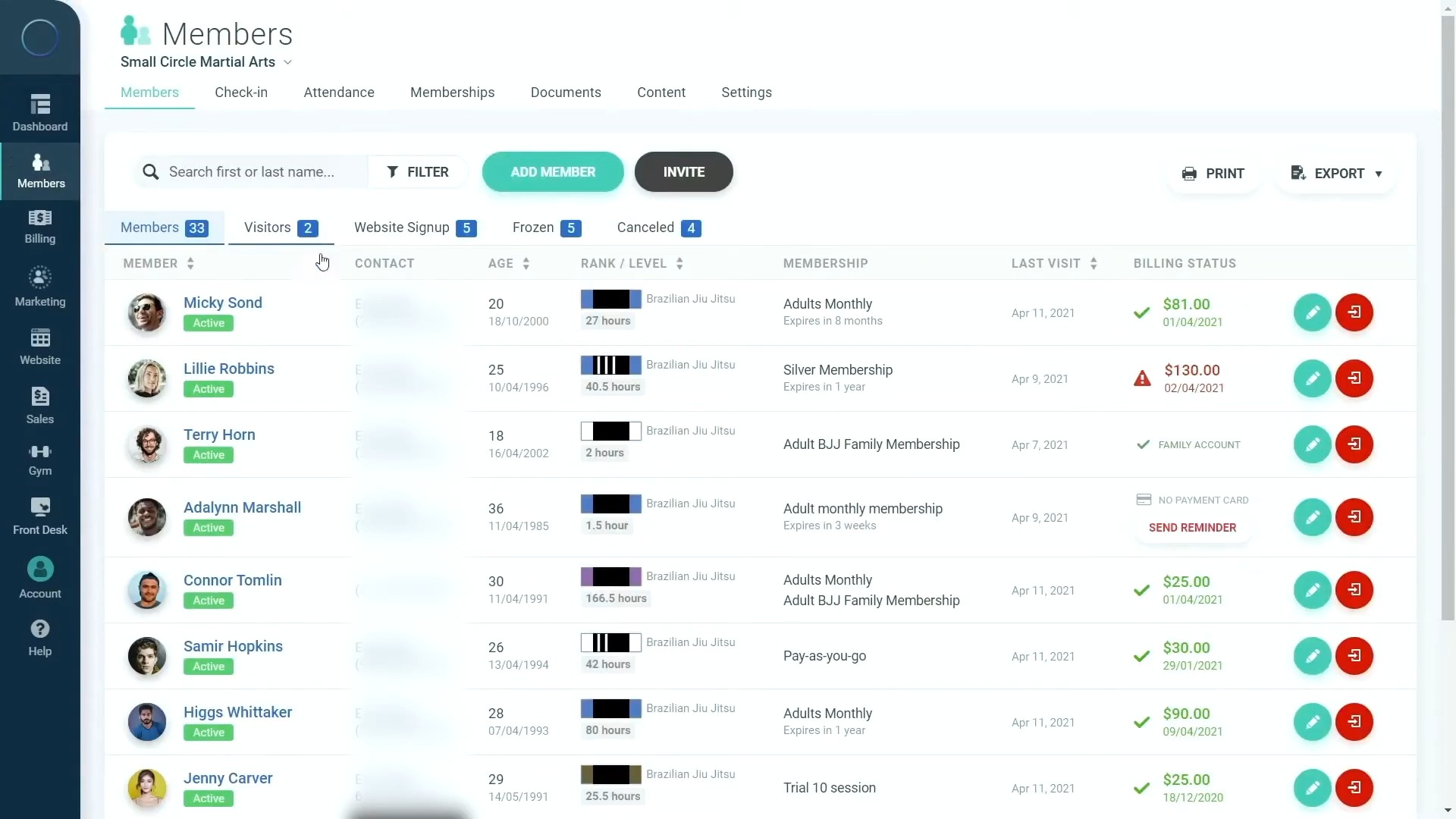The width and height of the screenshot is (1456, 819).
Task: Select the Website Signup 5 sub-tab
Action: pyautogui.click(x=415, y=227)
